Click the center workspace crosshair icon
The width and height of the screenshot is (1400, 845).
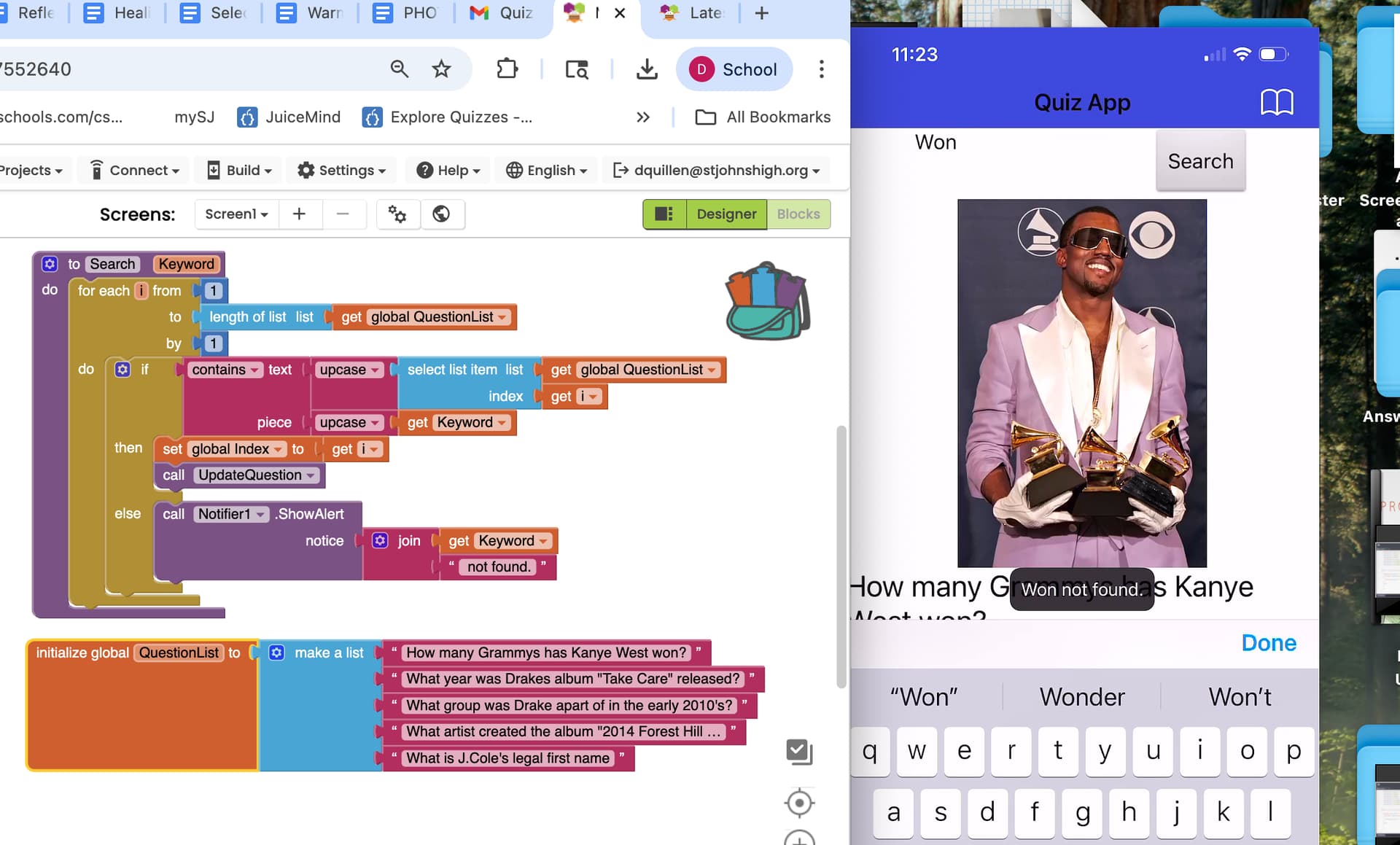[x=799, y=803]
